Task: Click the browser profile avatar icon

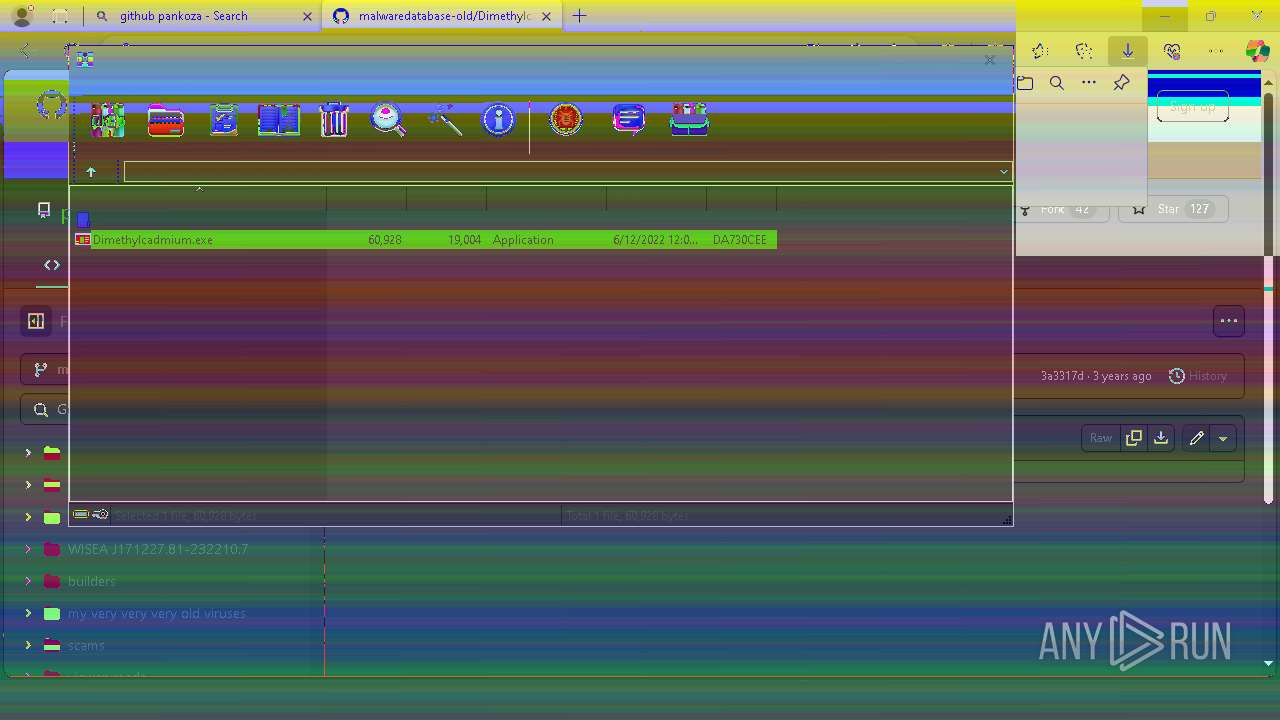Action: pyautogui.click(x=22, y=16)
